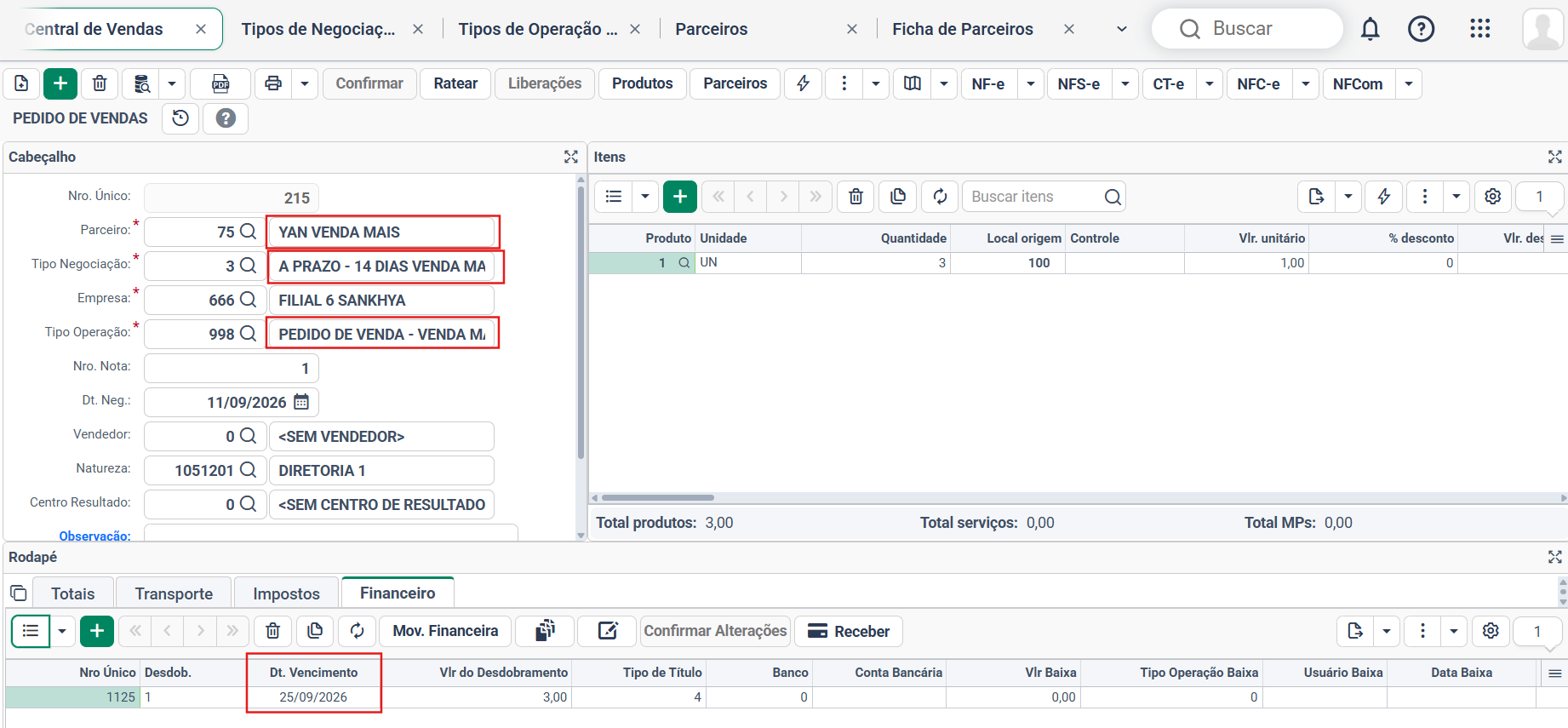
Task: Toggle list view in Financeiro toolbar
Action: (x=31, y=631)
